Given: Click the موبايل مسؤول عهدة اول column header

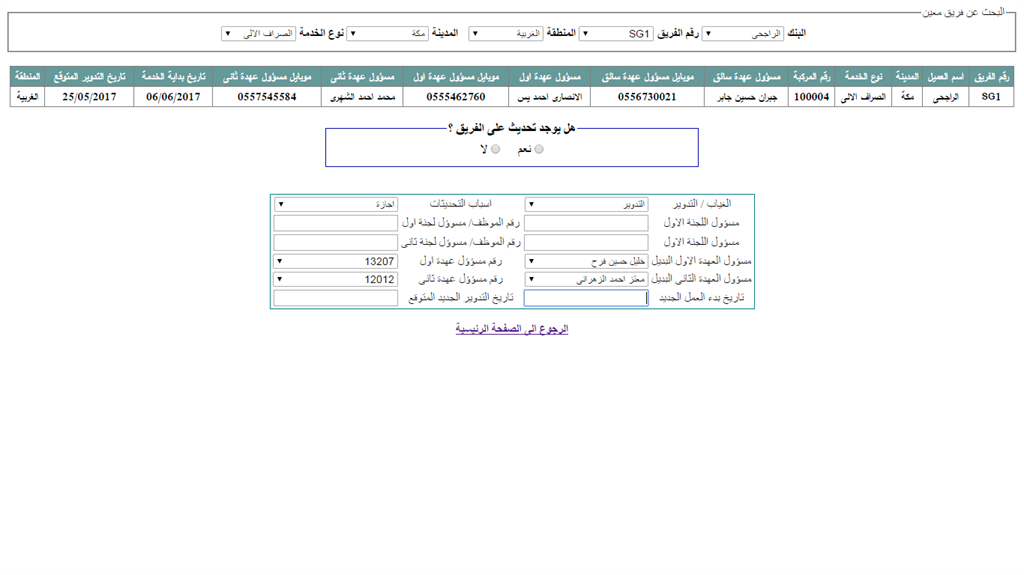Looking at the screenshot, I should click(456, 77).
